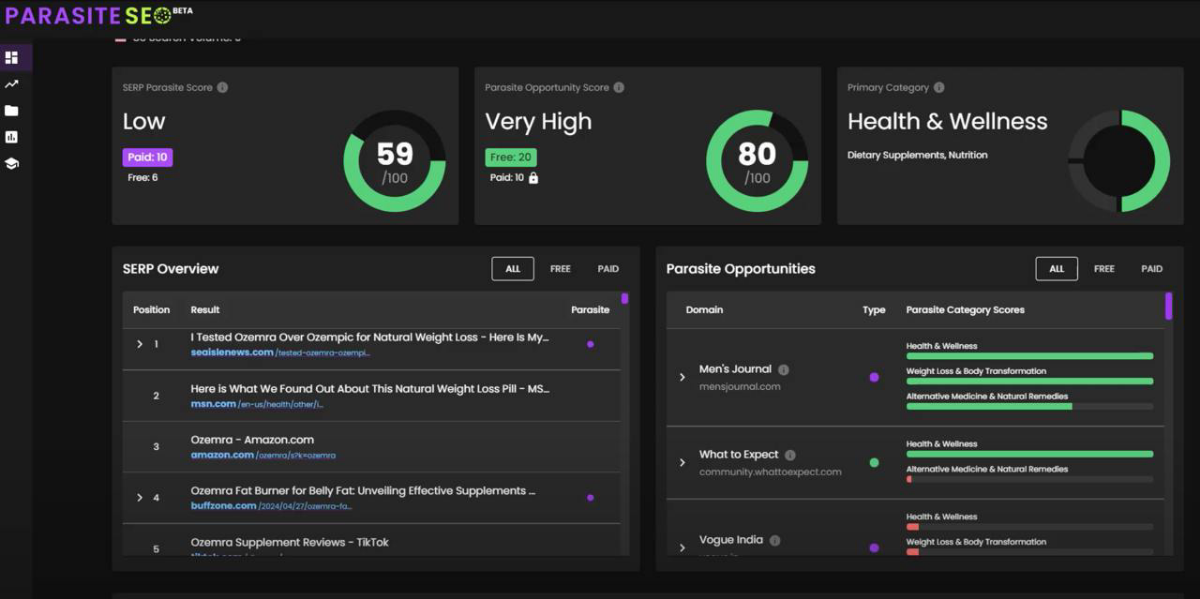Click the Domain column header
1200x599 pixels.
pos(704,310)
